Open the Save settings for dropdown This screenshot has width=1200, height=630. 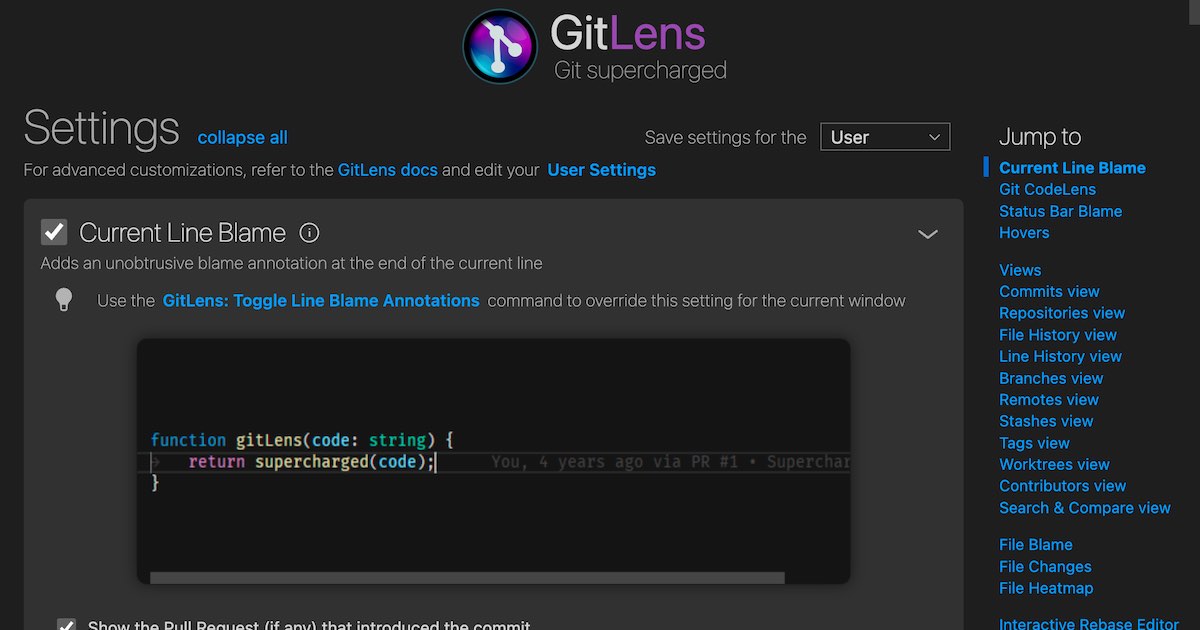point(884,137)
